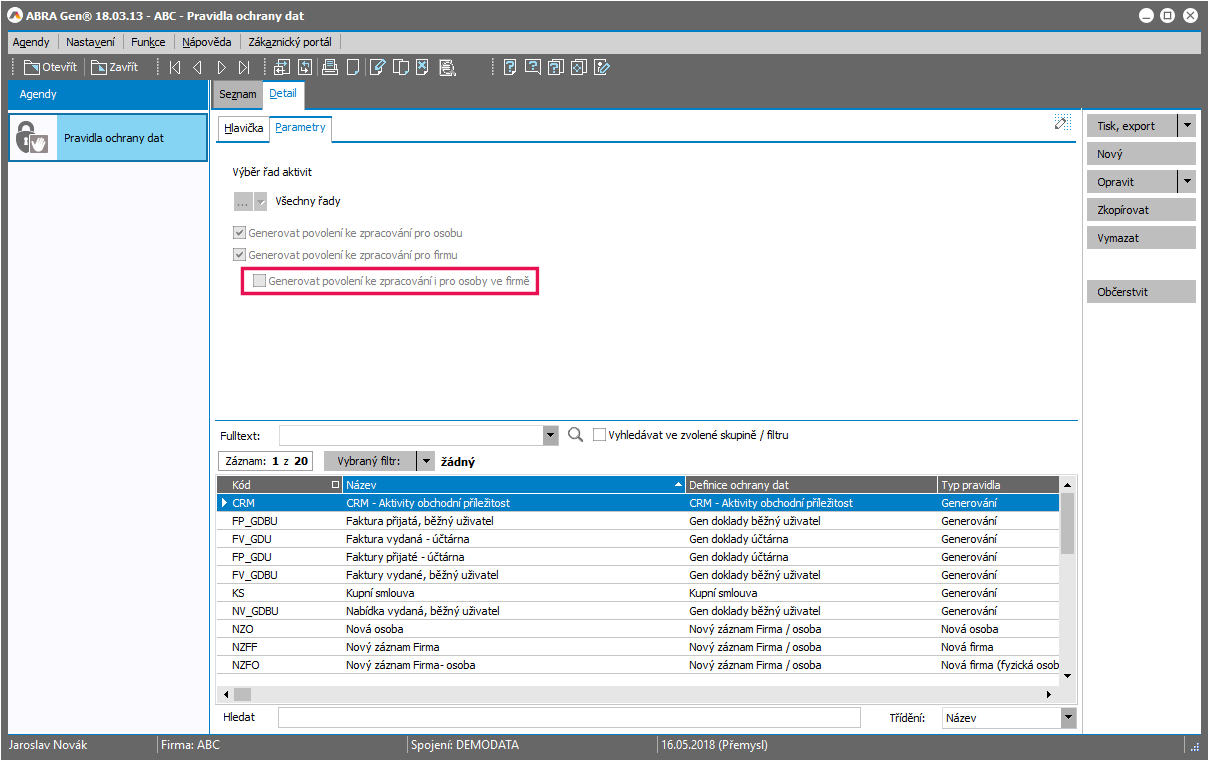Click the printer icon in toolbar

pyautogui.click(x=329, y=68)
